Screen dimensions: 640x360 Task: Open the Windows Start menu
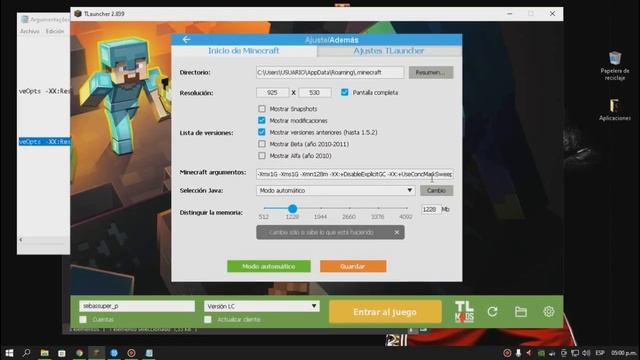[x=9, y=353]
